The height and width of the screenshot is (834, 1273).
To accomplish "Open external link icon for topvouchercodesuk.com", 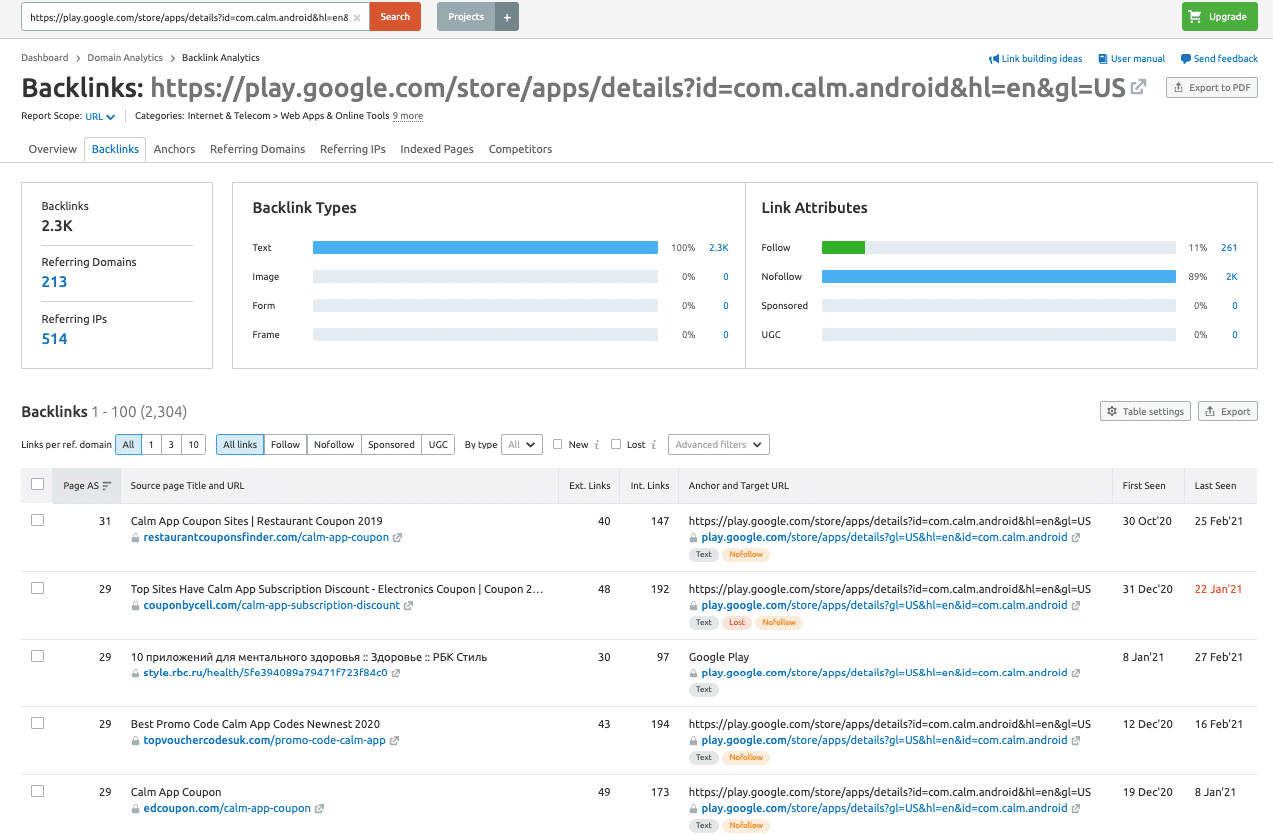I will tap(394, 741).
